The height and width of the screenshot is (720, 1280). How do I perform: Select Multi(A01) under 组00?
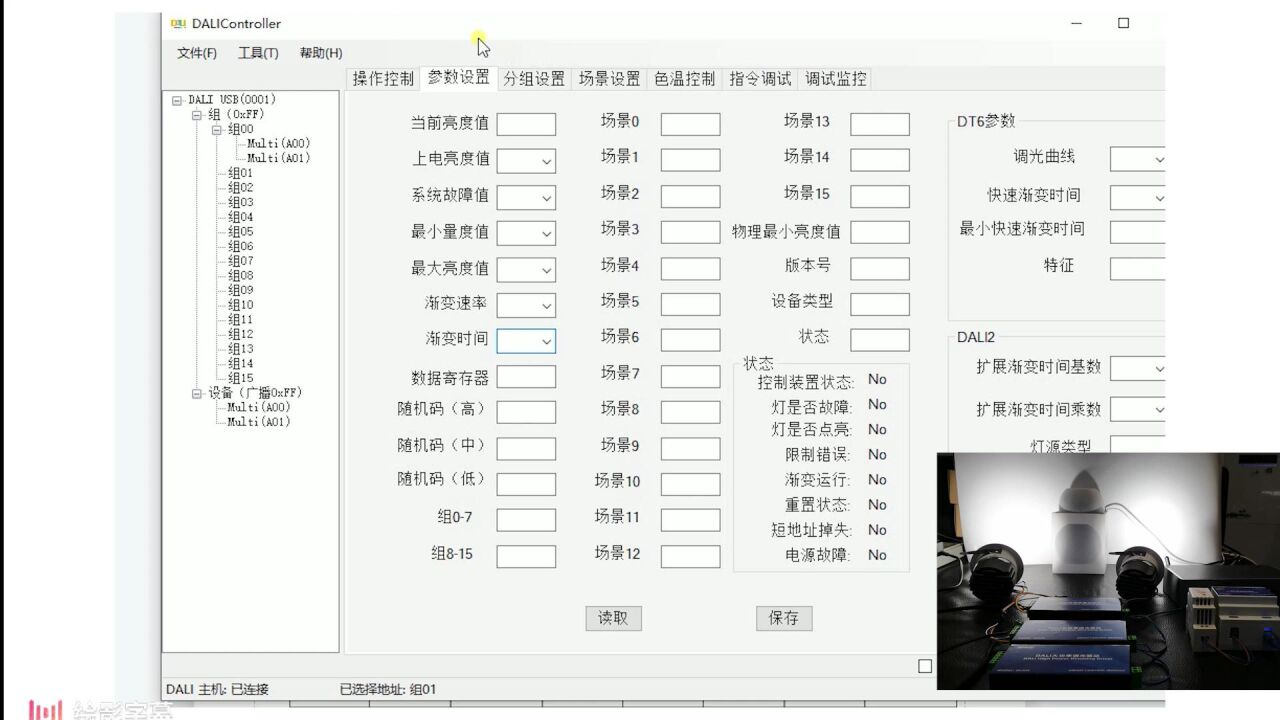[279, 157]
